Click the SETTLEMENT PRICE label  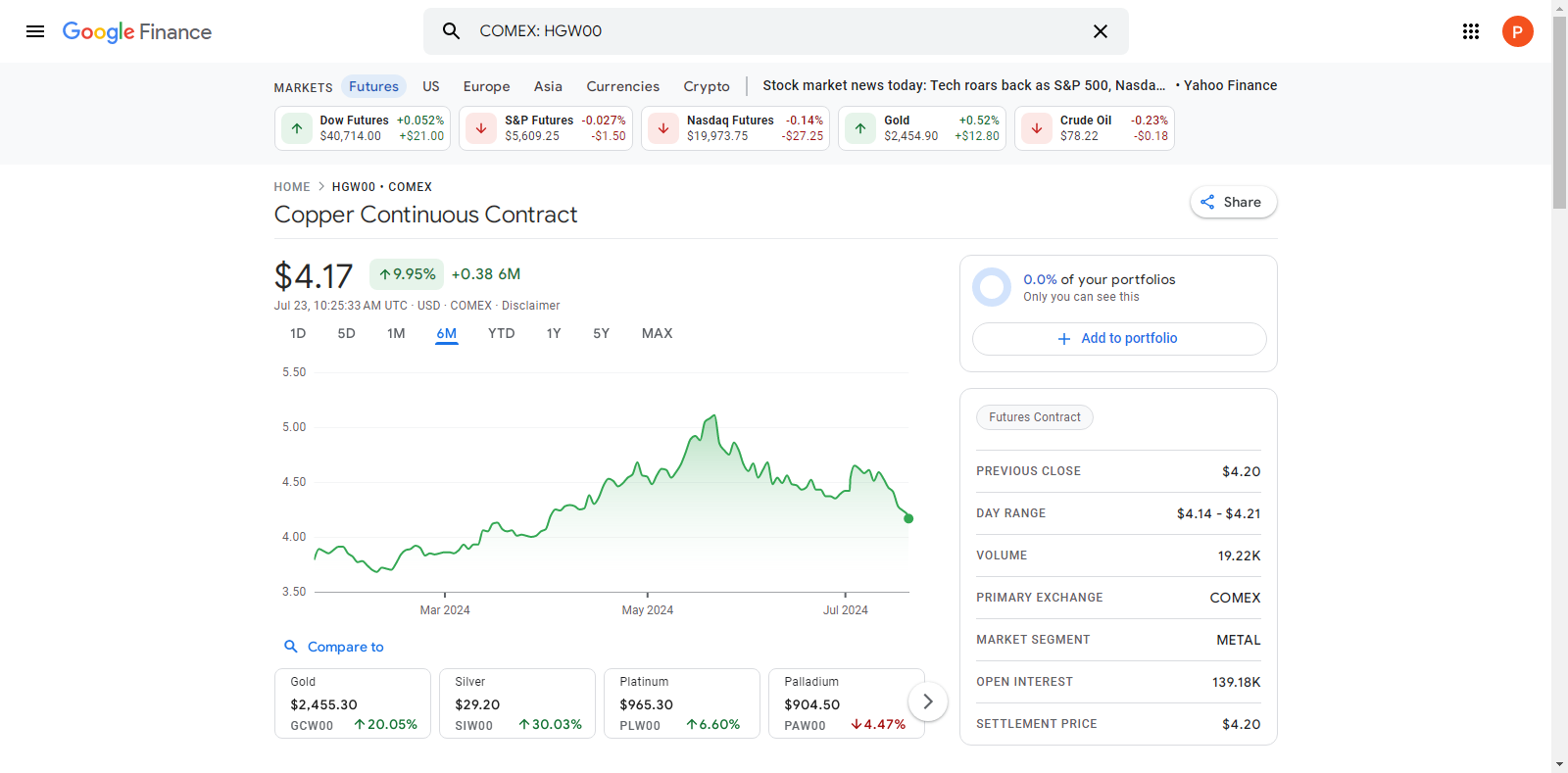point(1037,724)
